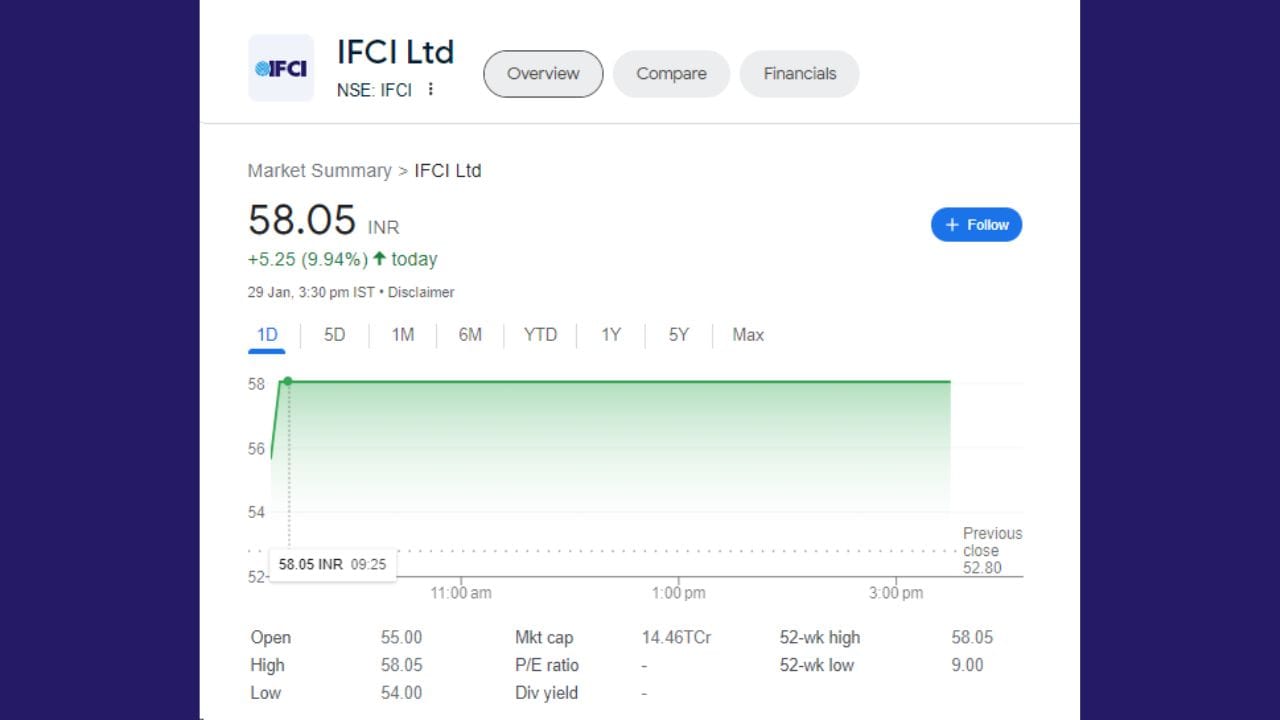1280x720 pixels.
Task: Click the IFCI Ltd breadcrumb label
Action: click(x=446, y=171)
